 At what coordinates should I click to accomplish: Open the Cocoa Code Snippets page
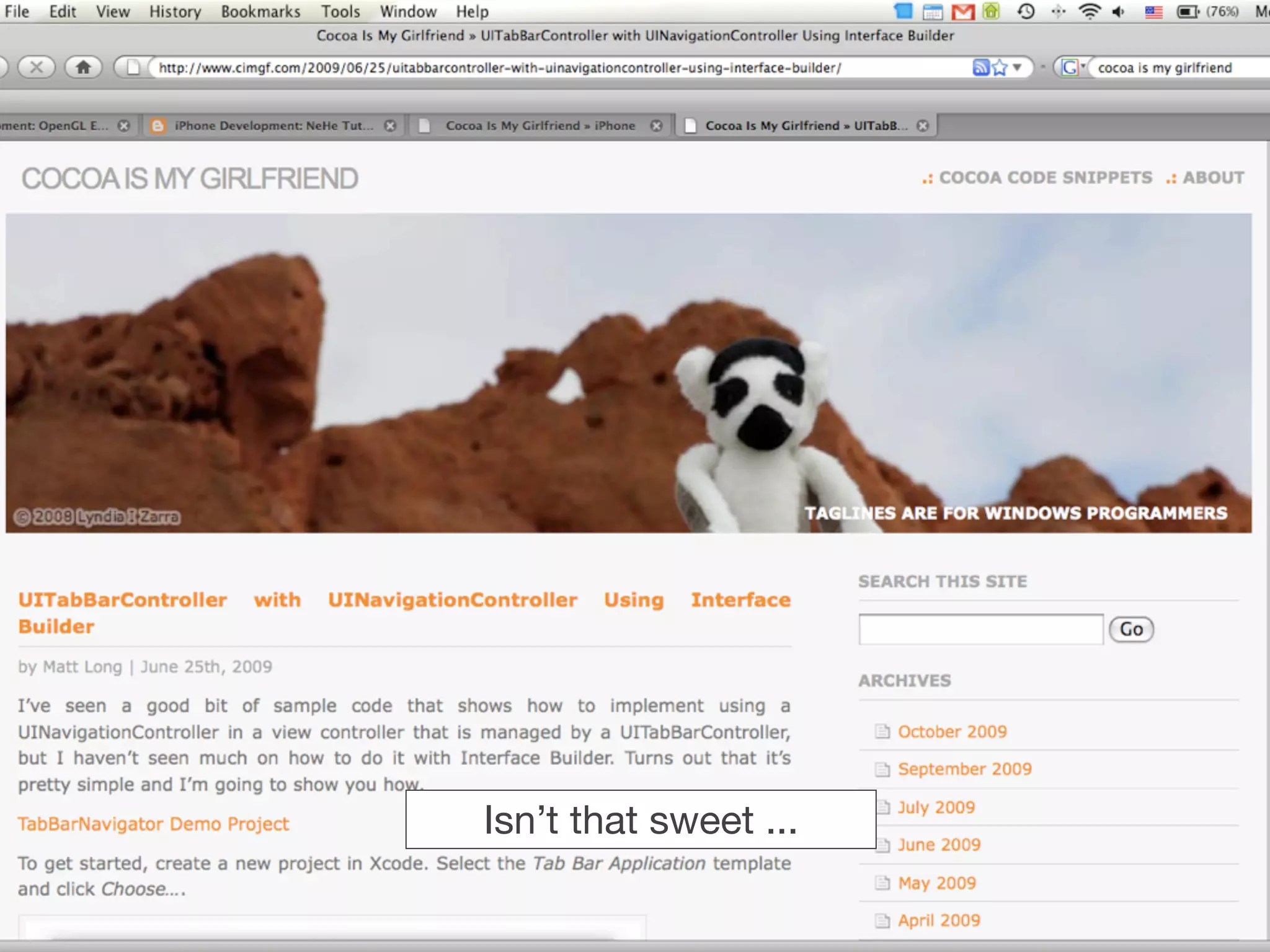(1045, 178)
